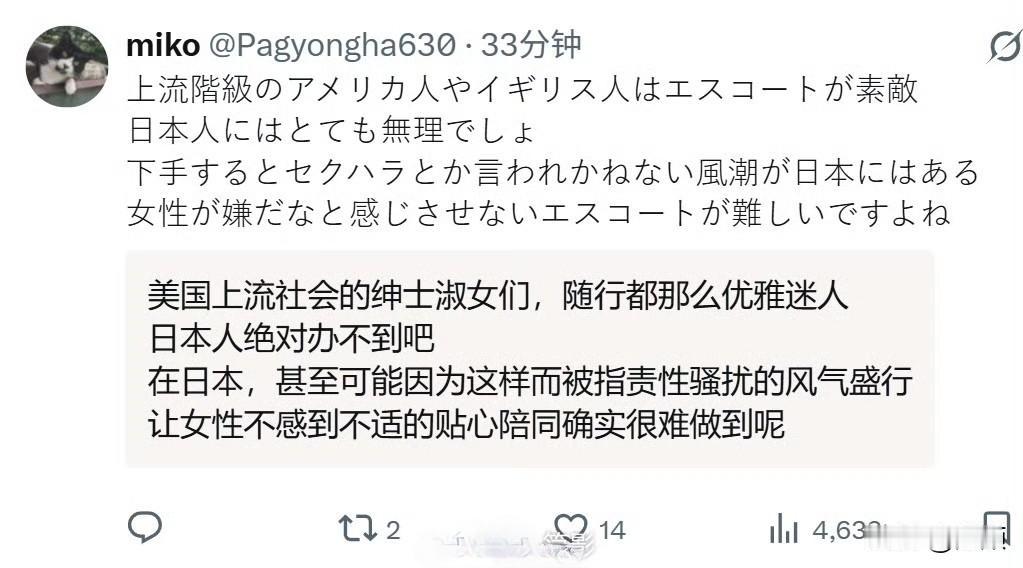View the likes count of 14

pos(612,530)
